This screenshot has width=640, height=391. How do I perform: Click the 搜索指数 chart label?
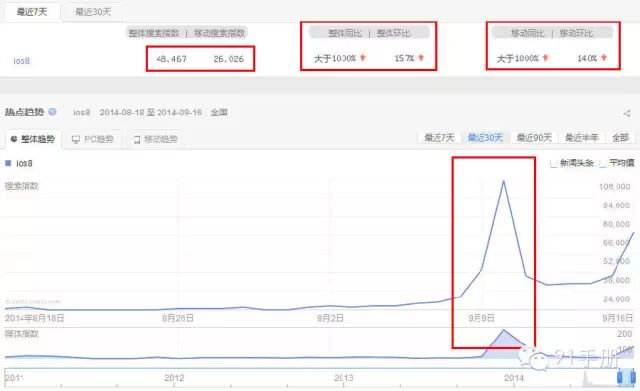[22, 186]
